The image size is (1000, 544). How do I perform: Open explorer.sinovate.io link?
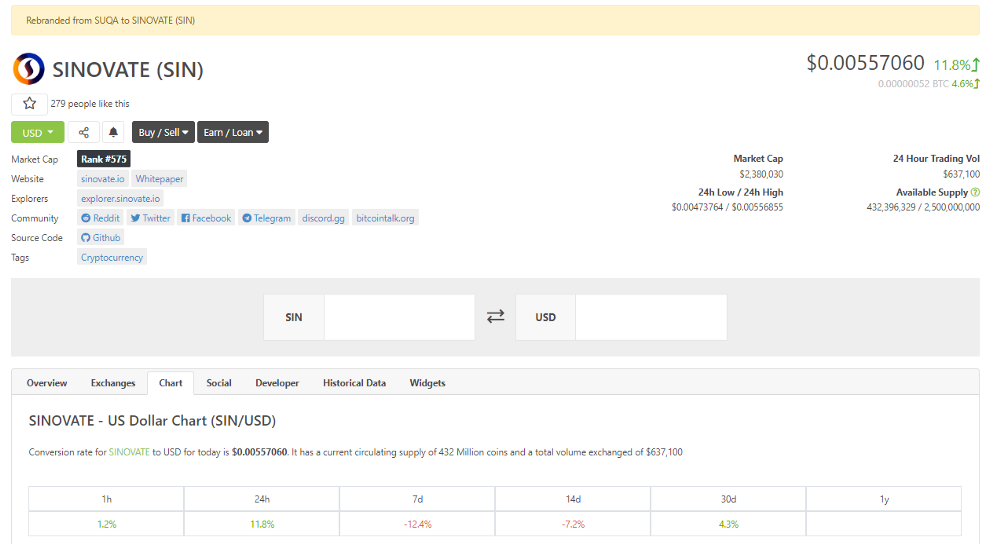tap(121, 198)
